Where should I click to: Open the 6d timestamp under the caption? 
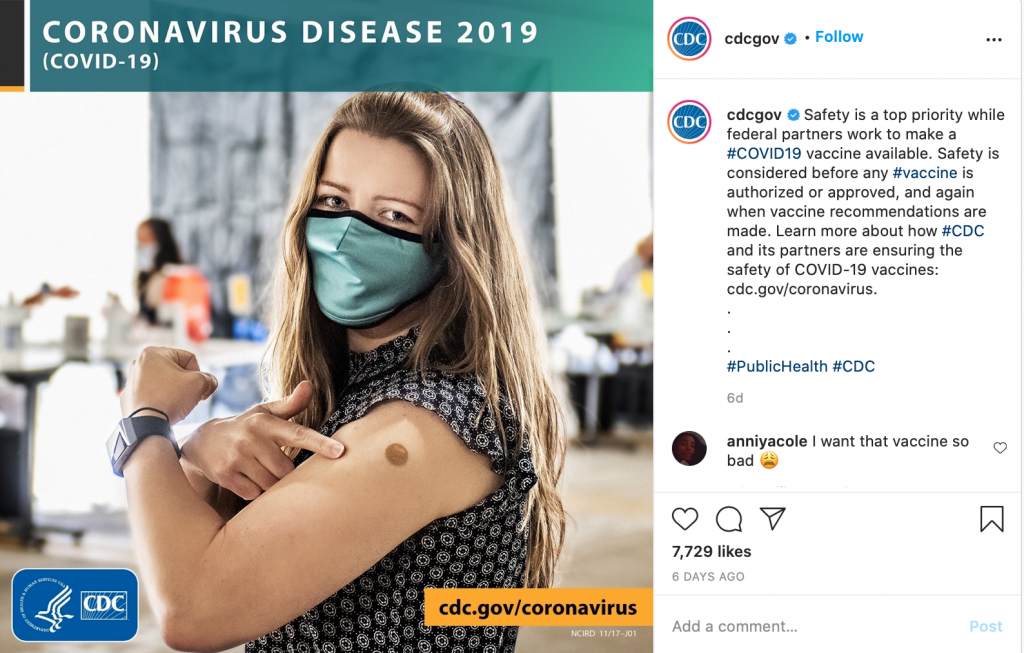tap(735, 398)
